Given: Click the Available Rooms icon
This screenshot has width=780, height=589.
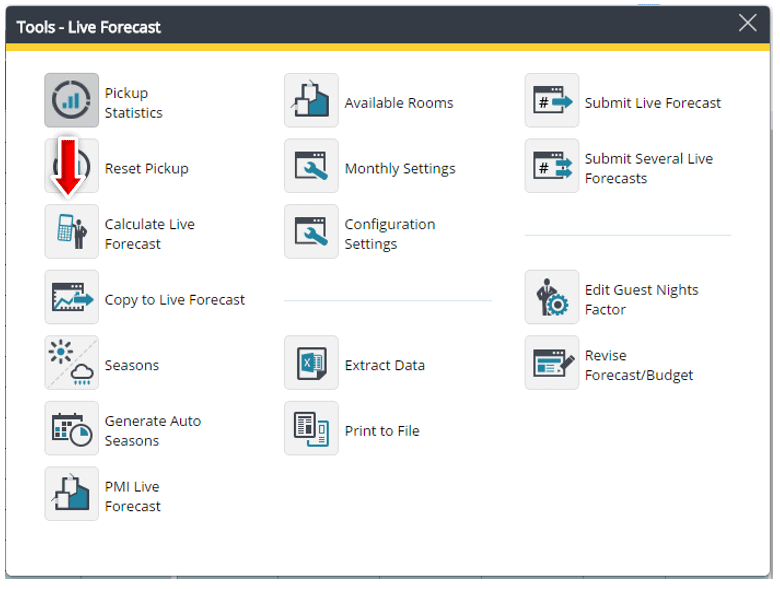Looking at the screenshot, I should [x=311, y=101].
